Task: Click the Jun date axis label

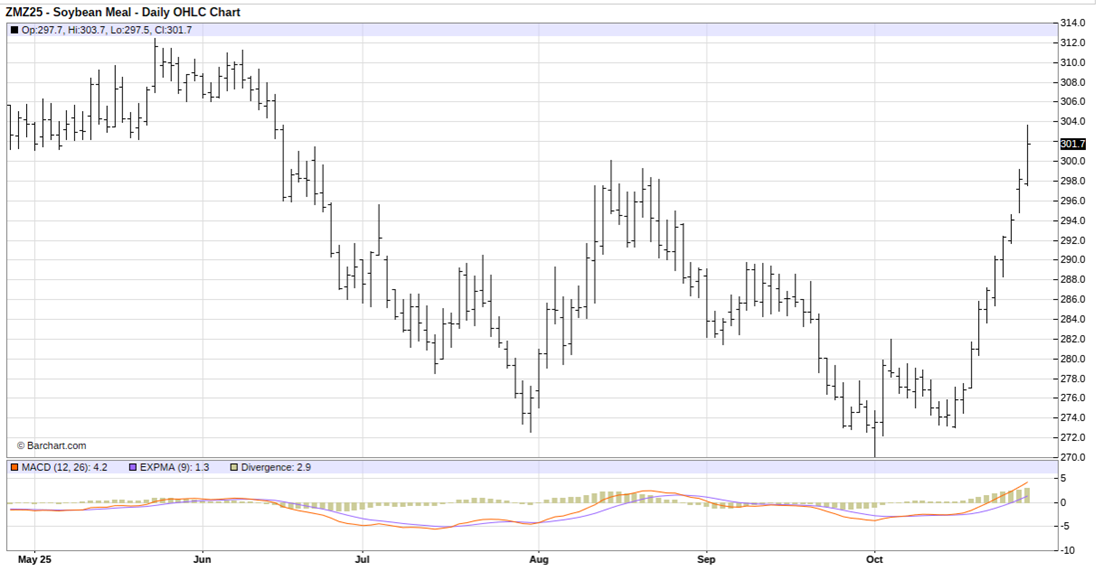Action: coord(203,560)
